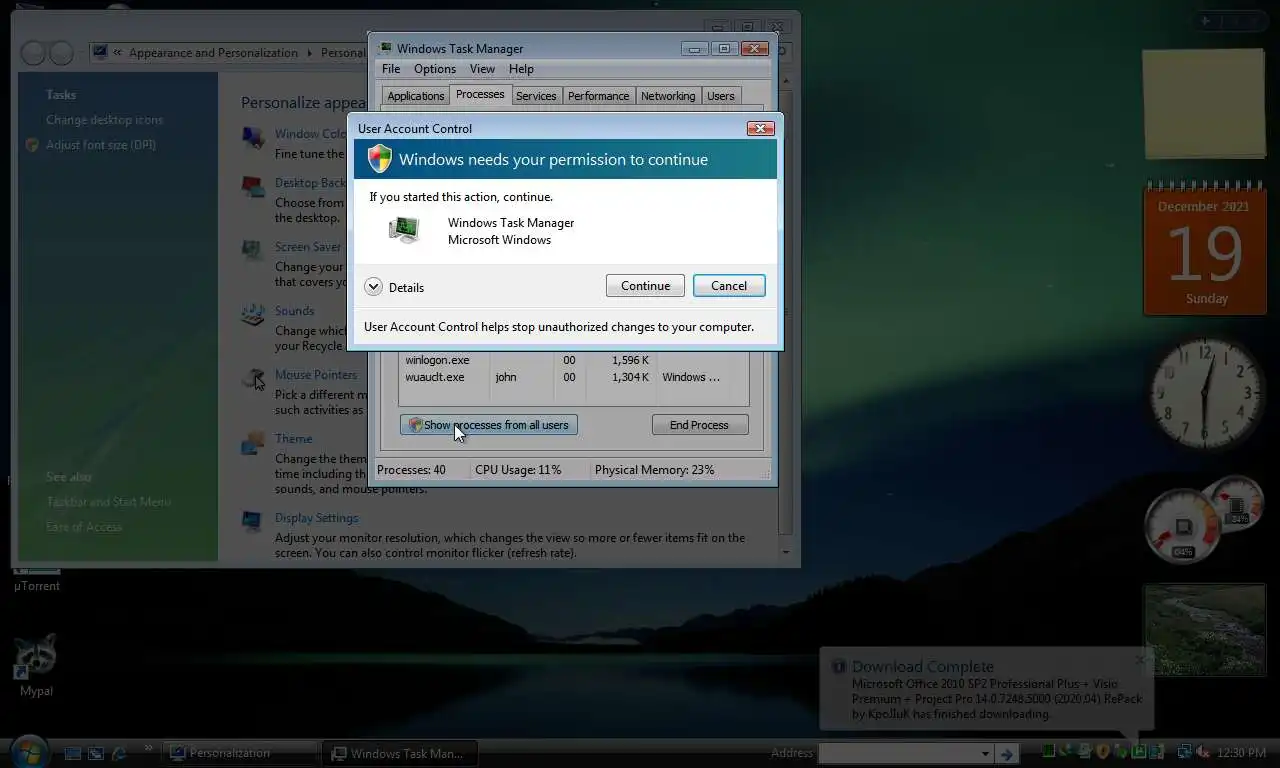Click Adjust font size (DPI) task link

tap(101, 145)
